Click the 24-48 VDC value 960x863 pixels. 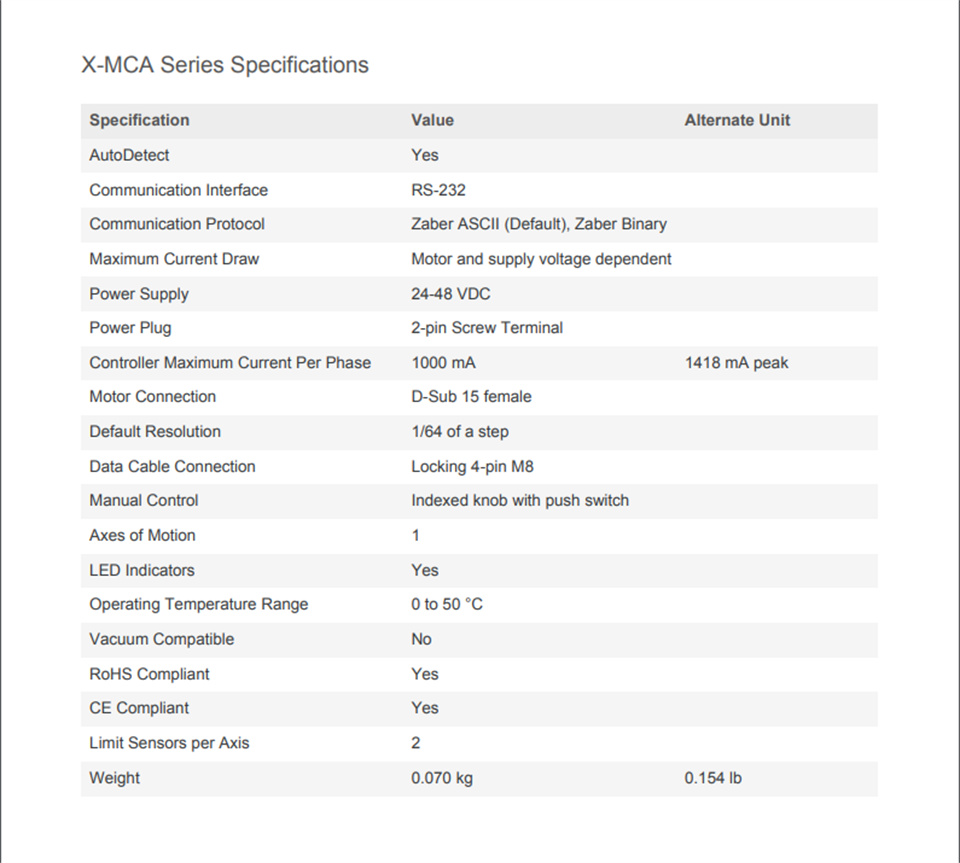(x=451, y=294)
